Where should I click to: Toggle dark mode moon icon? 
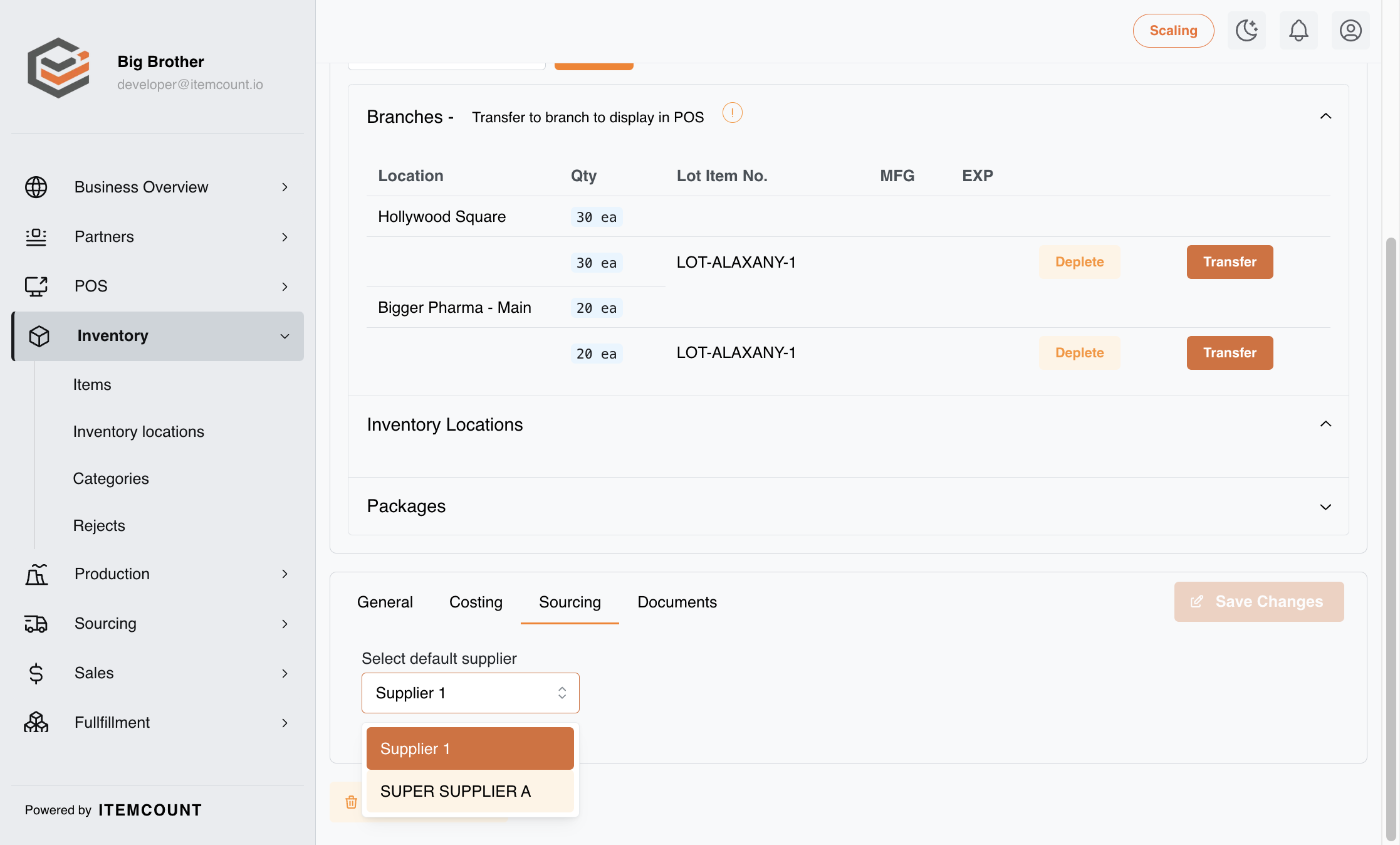pos(1246,30)
